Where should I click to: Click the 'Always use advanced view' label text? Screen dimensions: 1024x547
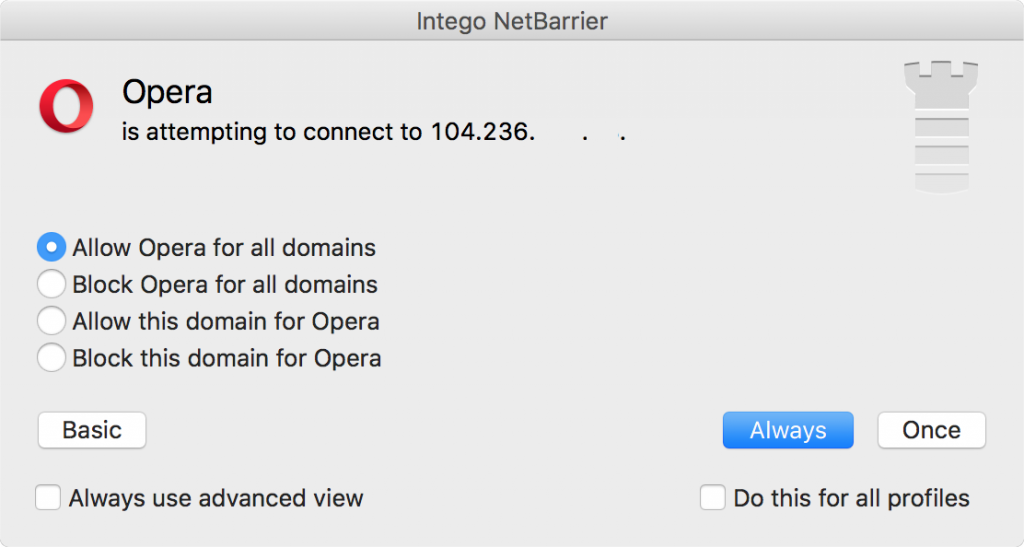216,498
